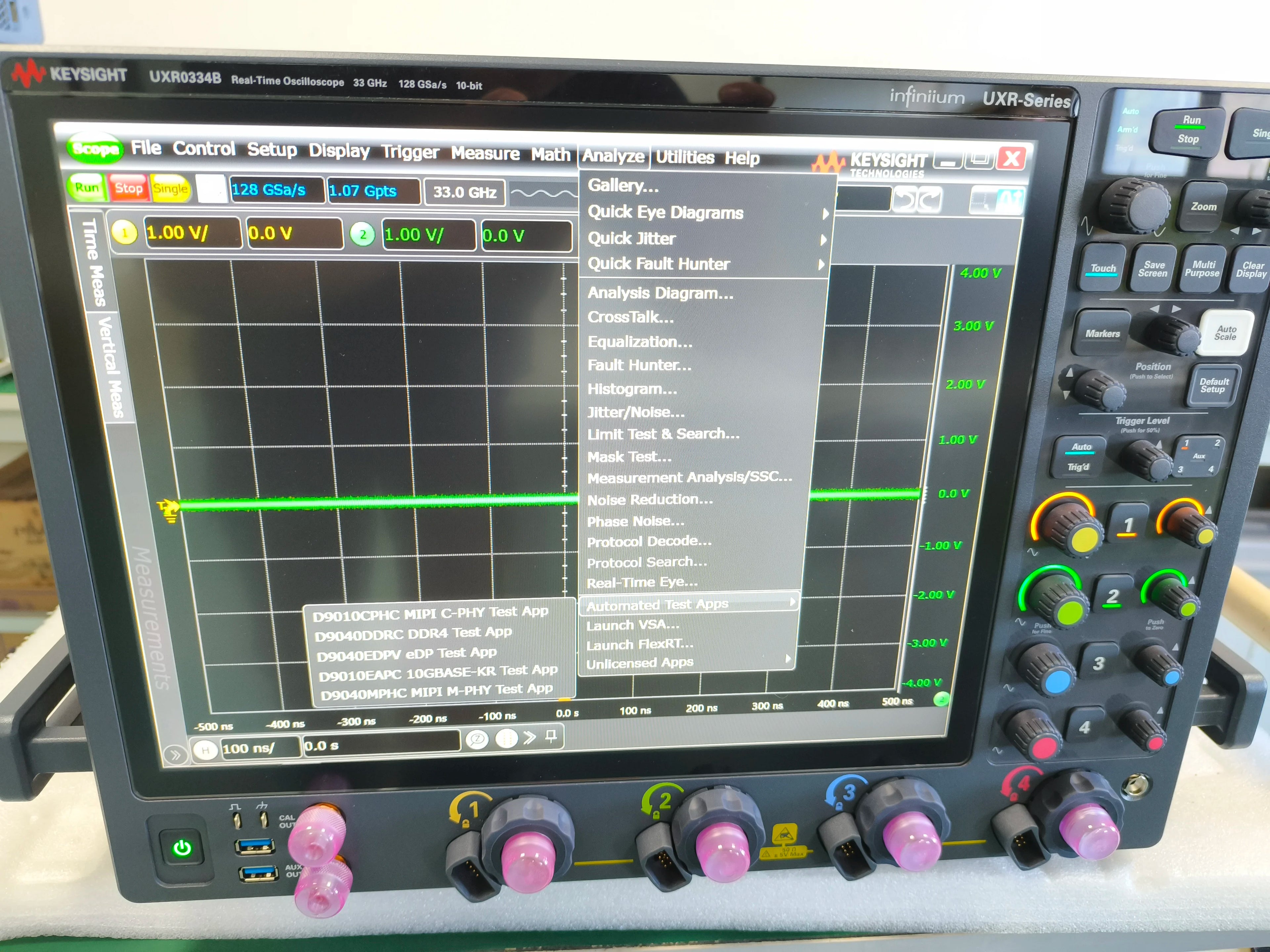This screenshot has height=952, width=1270.
Task: Toggle channel 2 green indicator
Action: 362,234
